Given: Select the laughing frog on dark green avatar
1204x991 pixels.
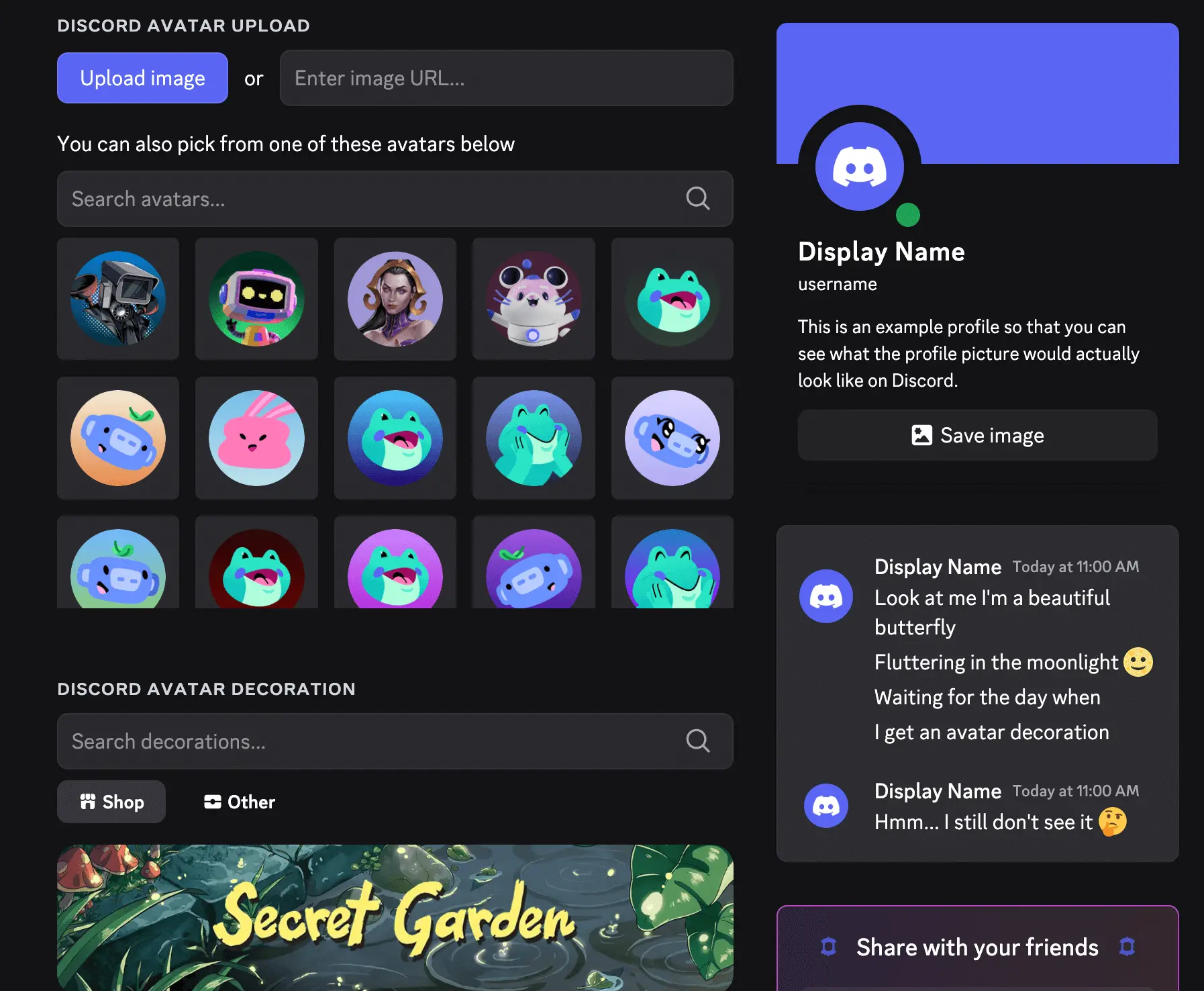Looking at the screenshot, I should (672, 299).
